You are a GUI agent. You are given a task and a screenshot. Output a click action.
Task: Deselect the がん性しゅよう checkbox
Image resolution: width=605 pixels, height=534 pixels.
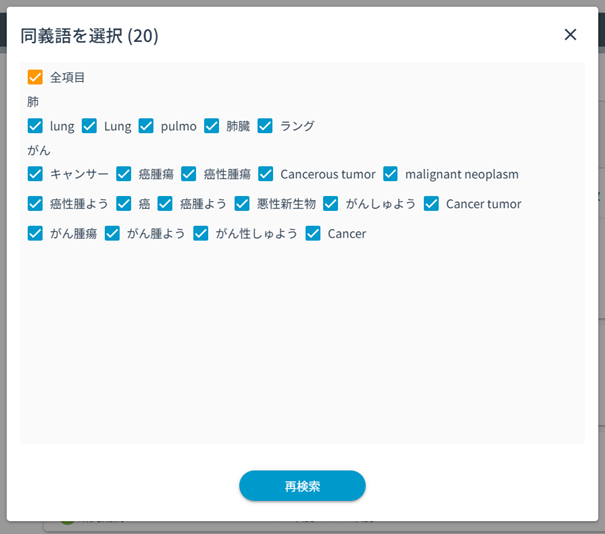pos(201,234)
